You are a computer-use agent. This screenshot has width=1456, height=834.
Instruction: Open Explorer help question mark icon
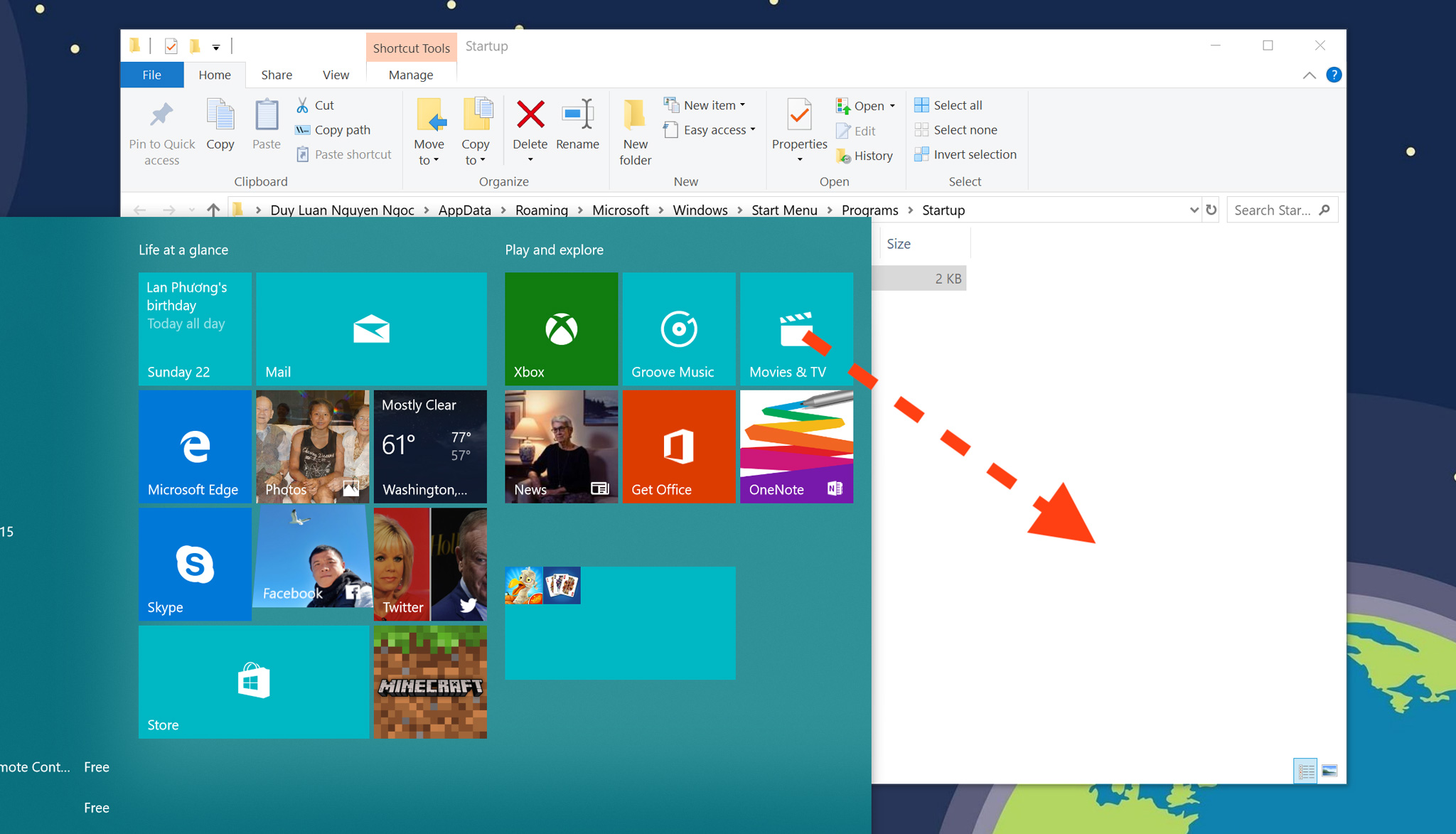coord(1334,75)
